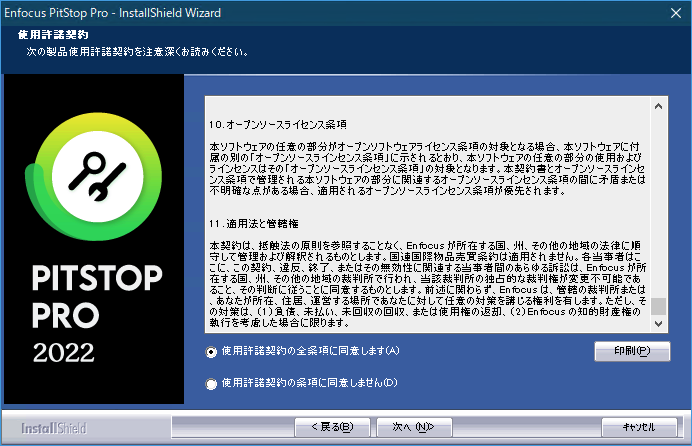Click the heading 10.オープンソースライセンス条項
Image resolution: width=692 pixels, height=446 pixels.
pos(278,125)
